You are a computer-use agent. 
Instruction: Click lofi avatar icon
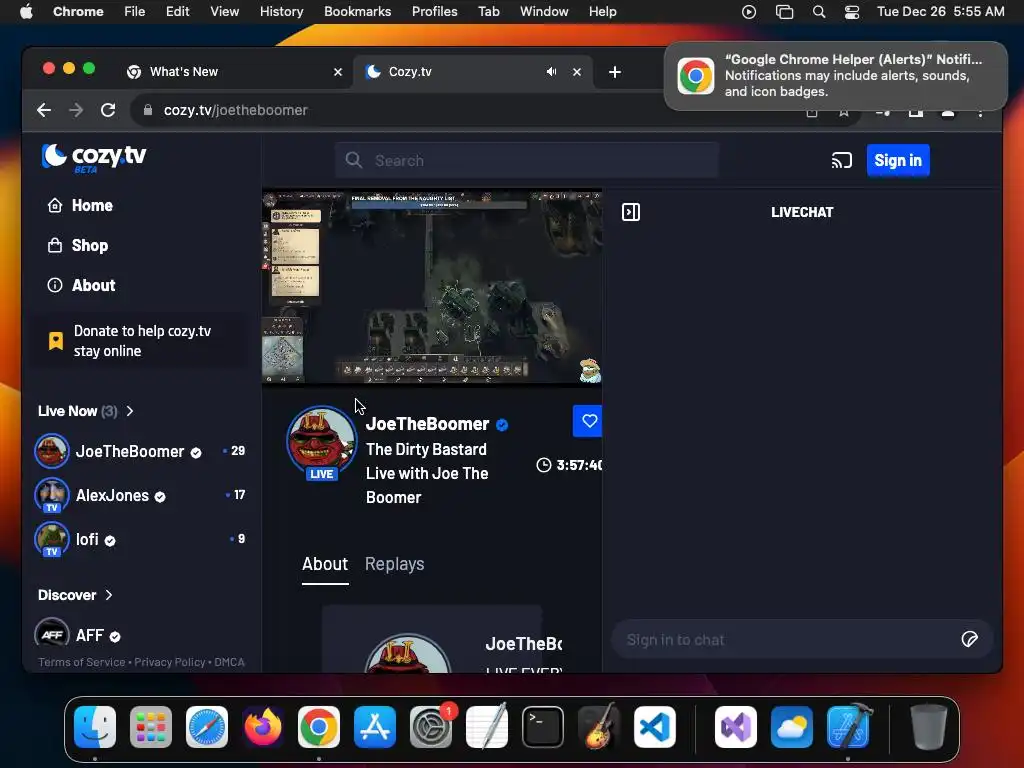(x=52, y=539)
